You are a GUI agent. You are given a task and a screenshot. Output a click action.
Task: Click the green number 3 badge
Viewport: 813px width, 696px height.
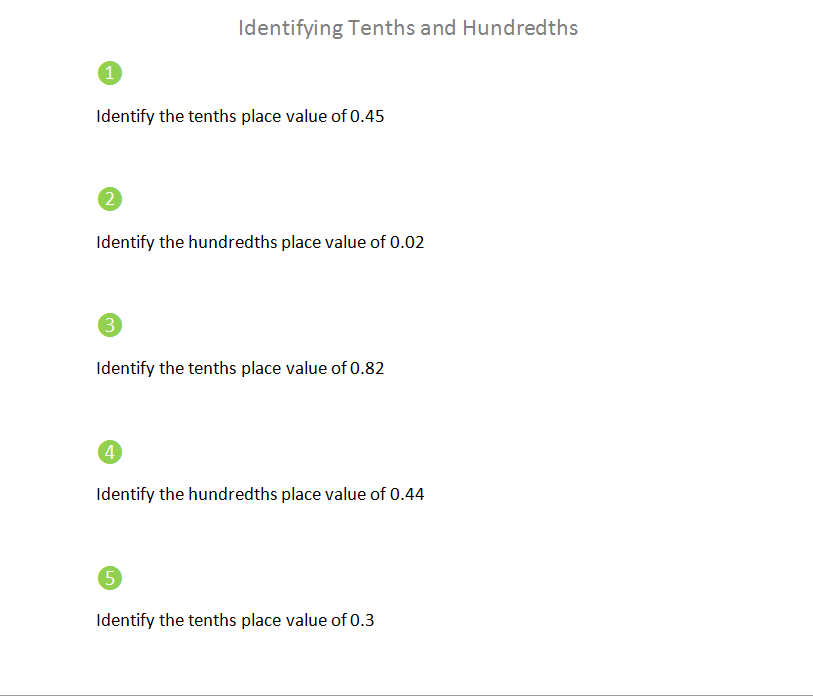coord(110,325)
